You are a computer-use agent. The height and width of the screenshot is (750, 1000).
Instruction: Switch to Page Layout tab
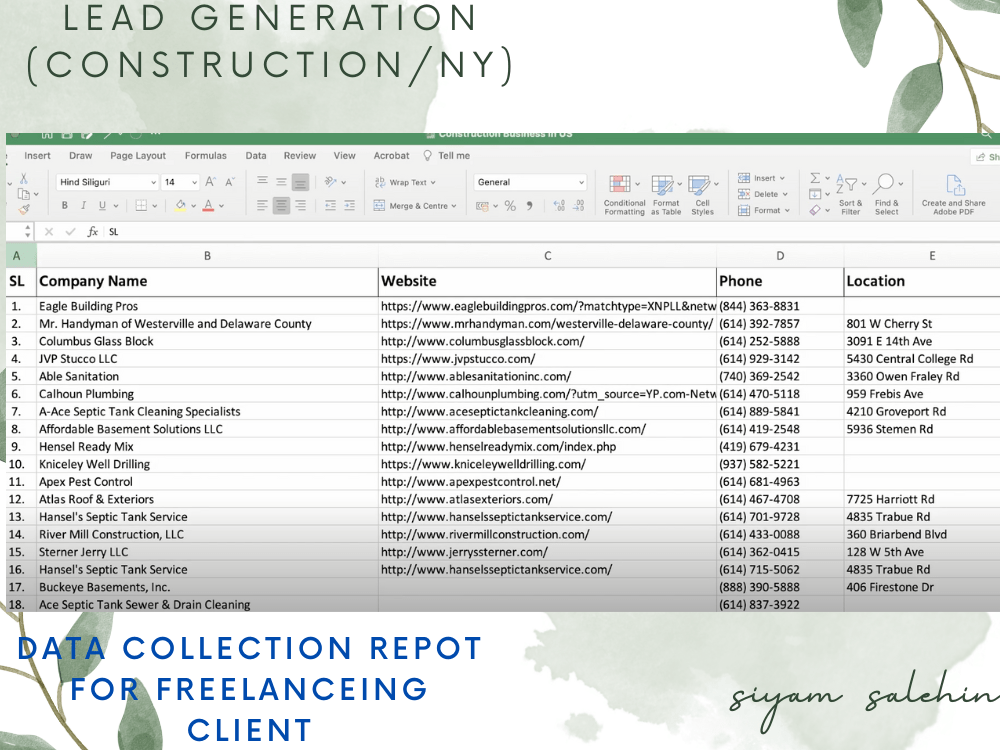pos(138,156)
